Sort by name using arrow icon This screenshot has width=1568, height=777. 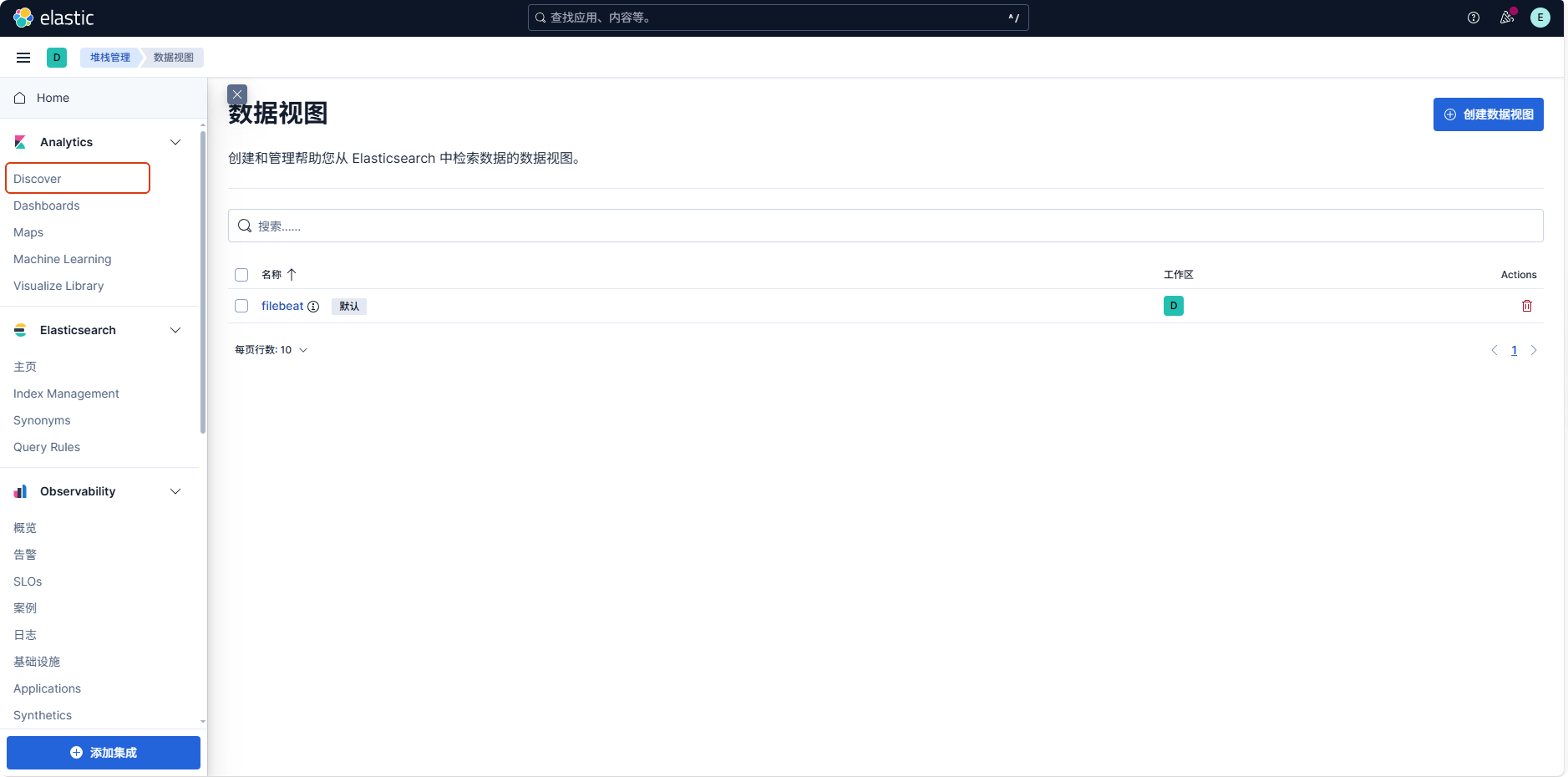[x=292, y=275]
